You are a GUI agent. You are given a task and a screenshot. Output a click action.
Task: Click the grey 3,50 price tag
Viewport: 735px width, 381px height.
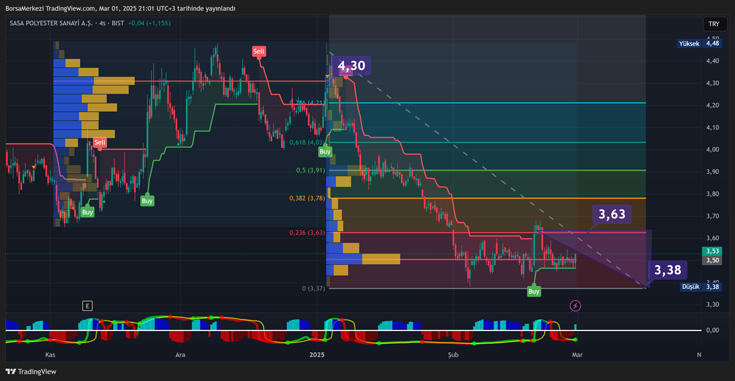click(x=712, y=260)
